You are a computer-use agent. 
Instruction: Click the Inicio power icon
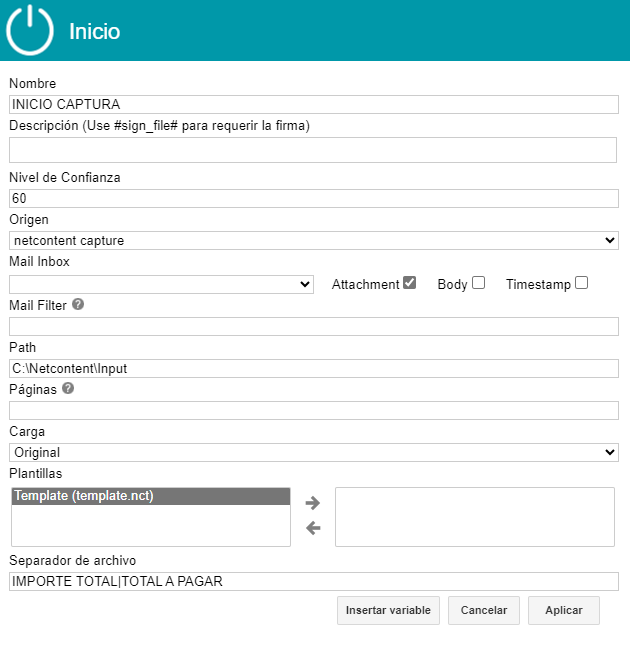pyautogui.click(x=30, y=30)
